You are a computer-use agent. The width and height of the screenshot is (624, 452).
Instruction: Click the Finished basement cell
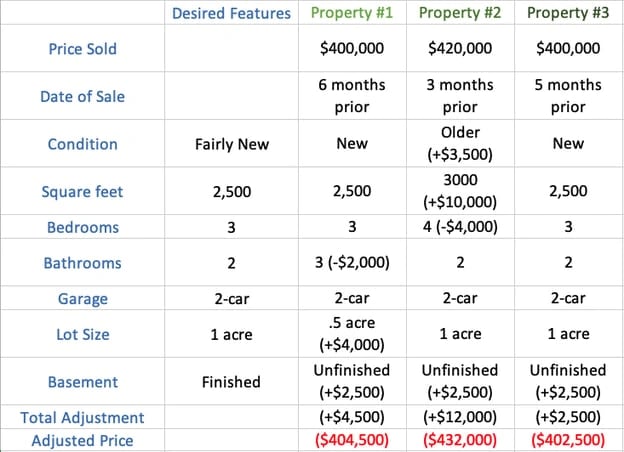(231, 382)
